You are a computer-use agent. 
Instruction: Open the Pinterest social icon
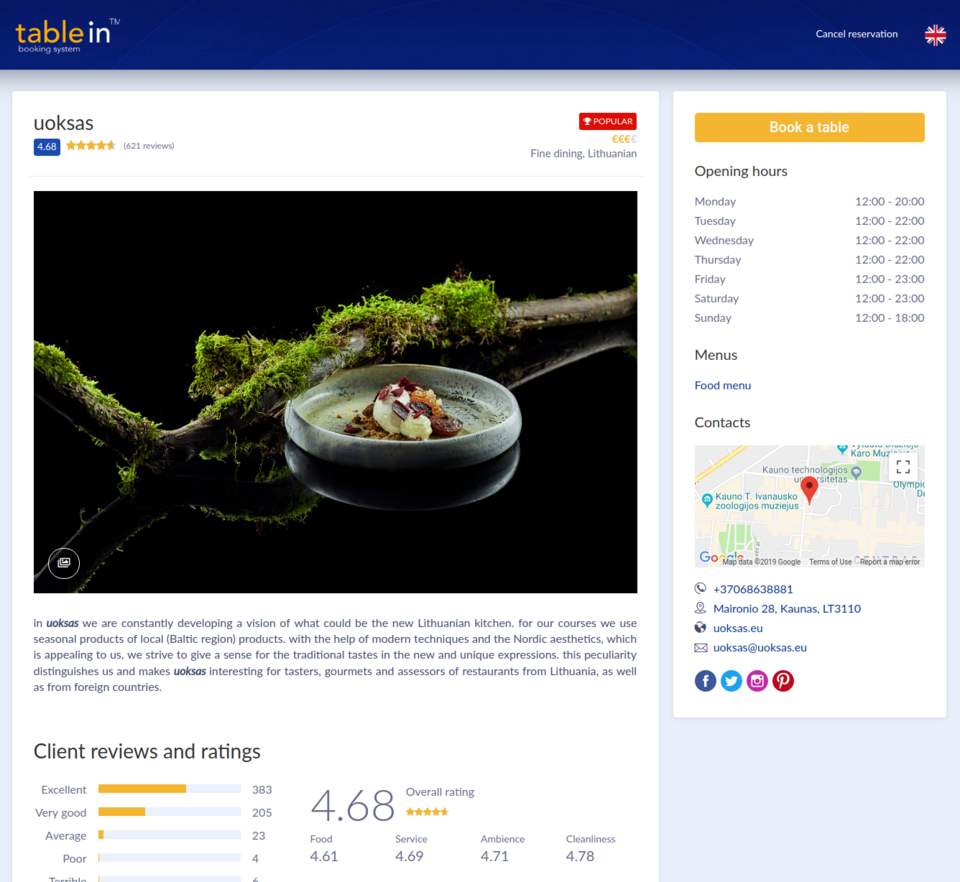click(783, 681)
